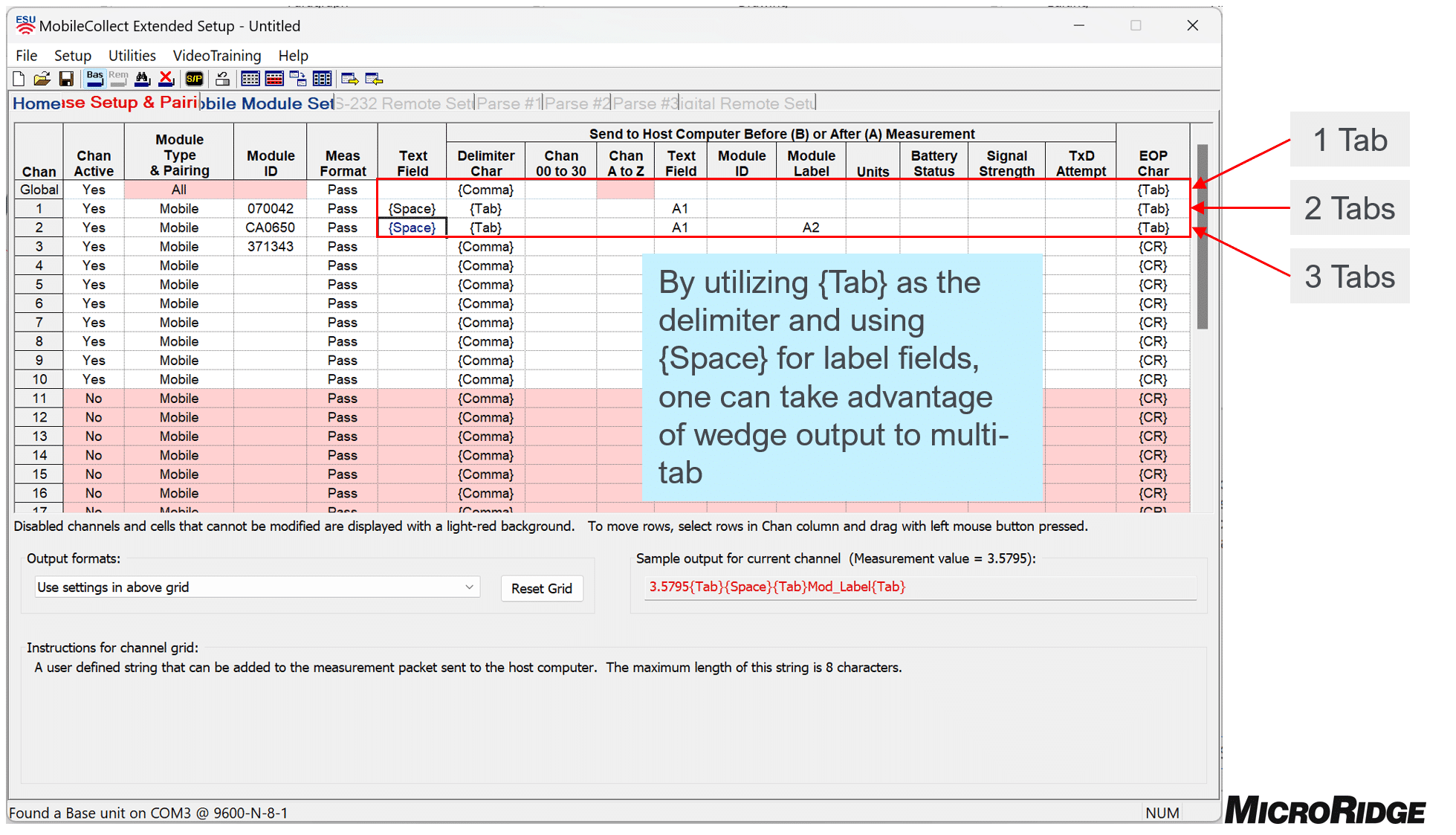The image size is (1456, 835).
Task: Open a setup file via folder icon
Action: [42, 79]
